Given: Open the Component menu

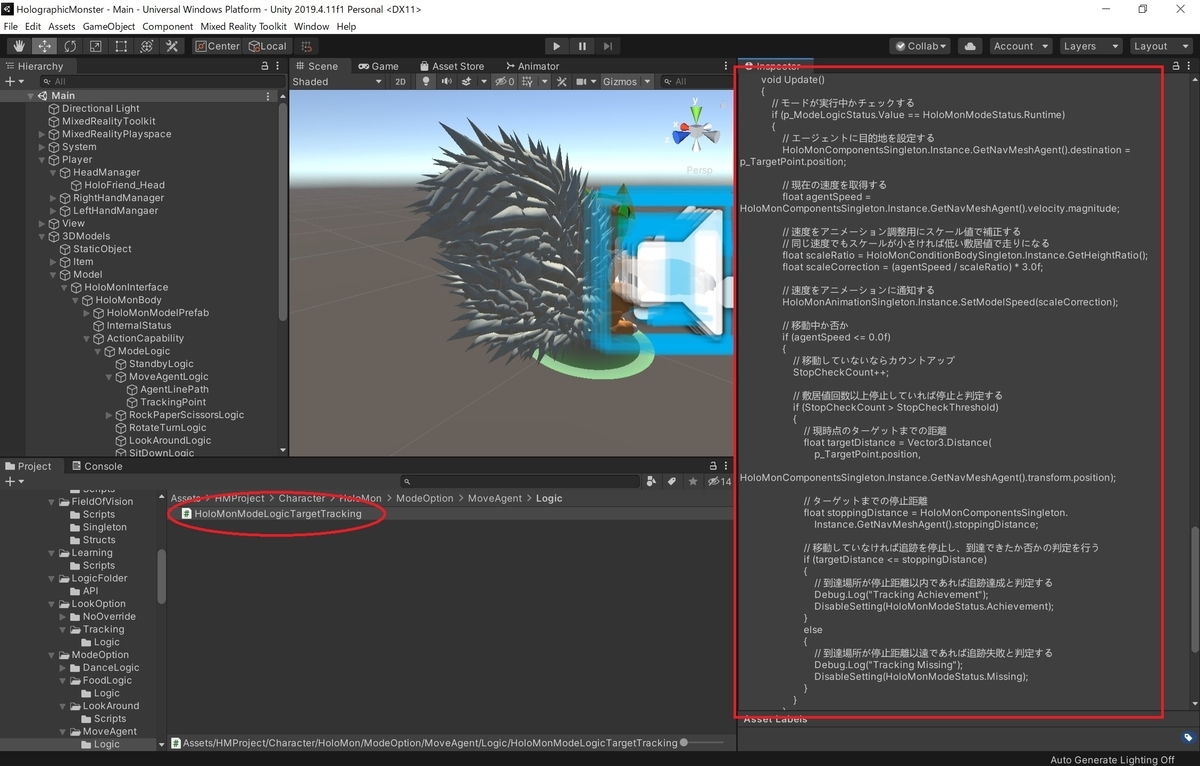Looking at the screenshot, I should (168, 26).
